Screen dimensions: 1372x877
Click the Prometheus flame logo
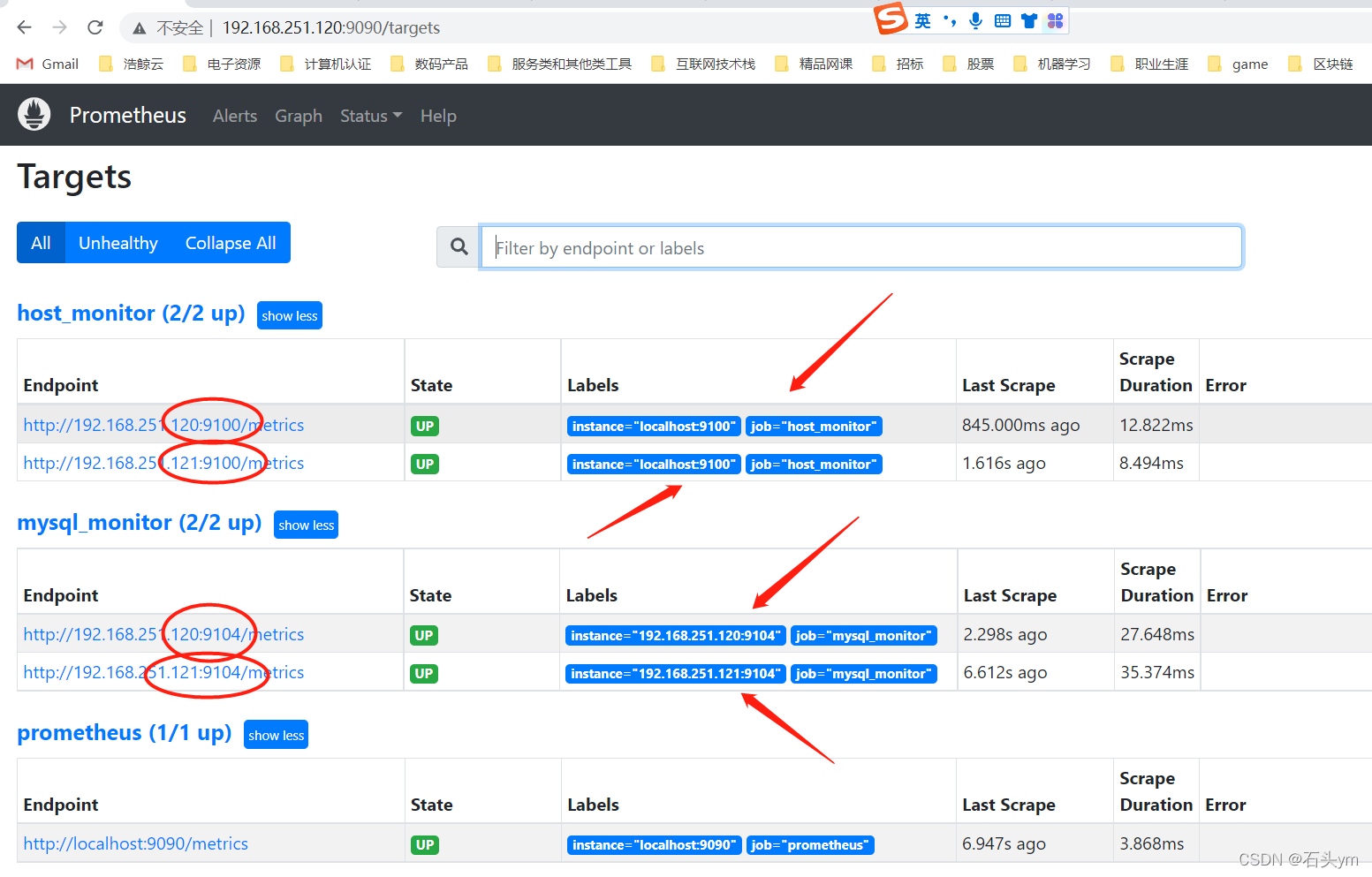coord(34,115)
